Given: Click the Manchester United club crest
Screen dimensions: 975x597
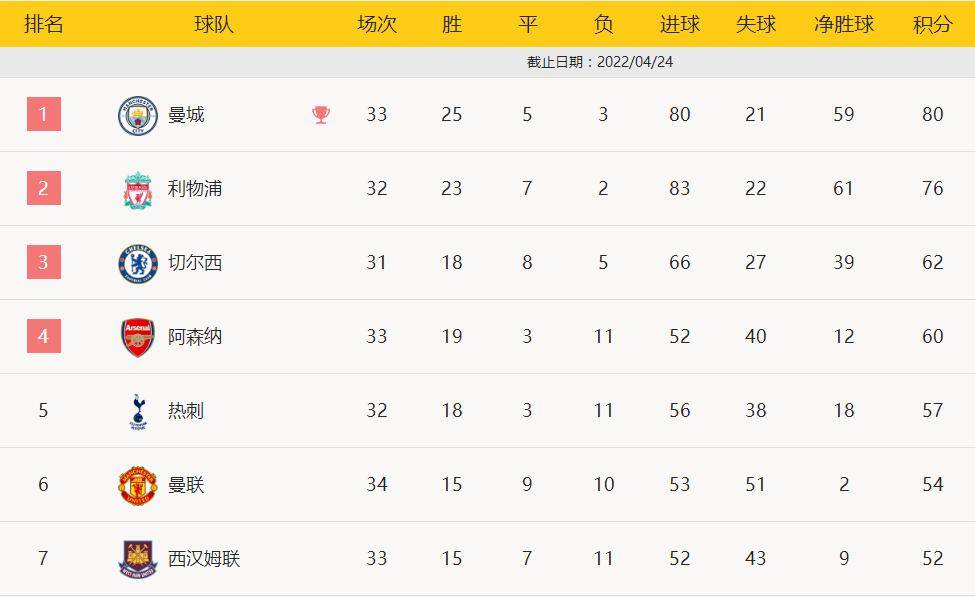Looking at the screenshot, I should point(138,485).
